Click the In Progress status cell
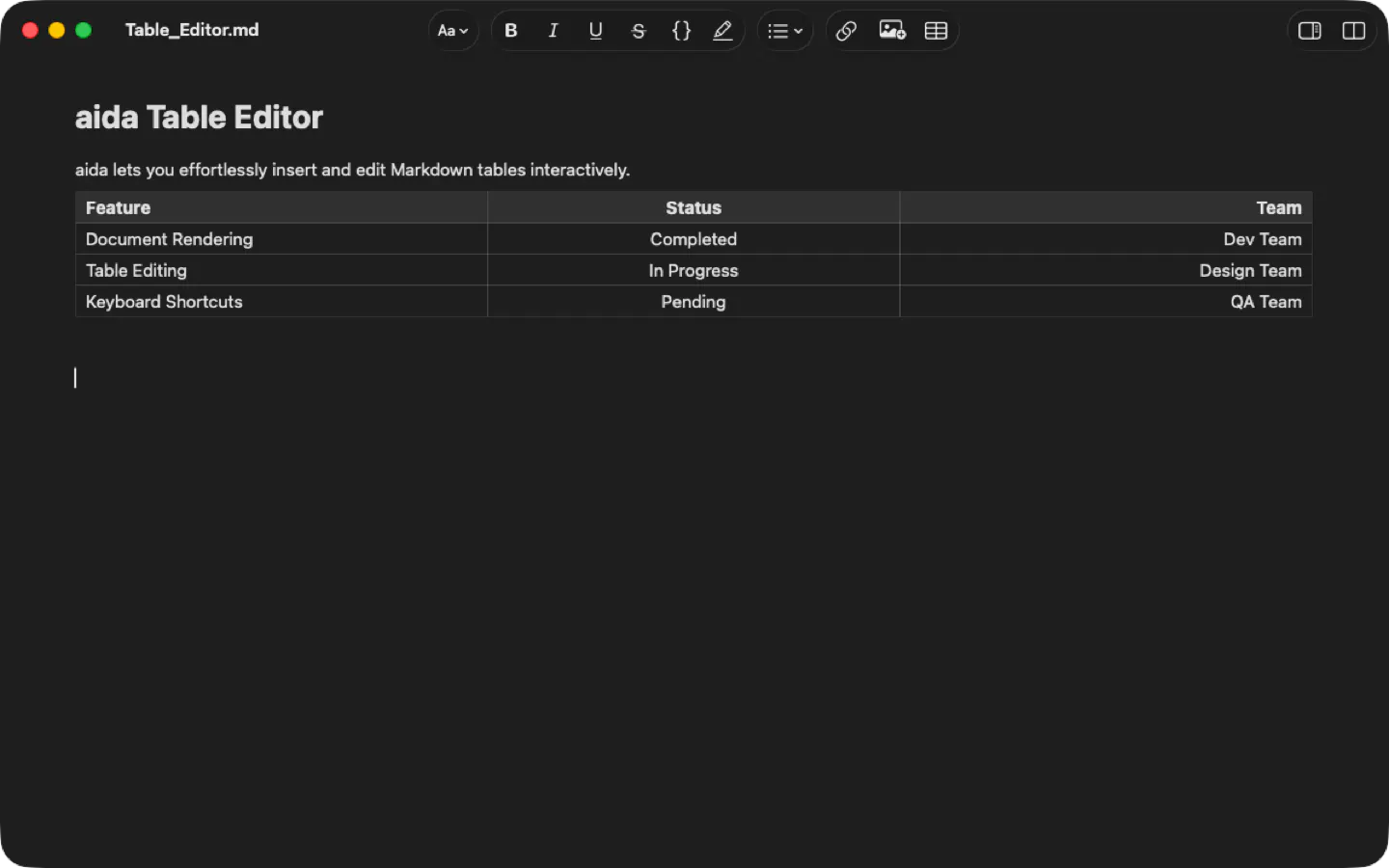Viewport: 1389px width, 868px height. pyautogui.click(x=694, y=270)
